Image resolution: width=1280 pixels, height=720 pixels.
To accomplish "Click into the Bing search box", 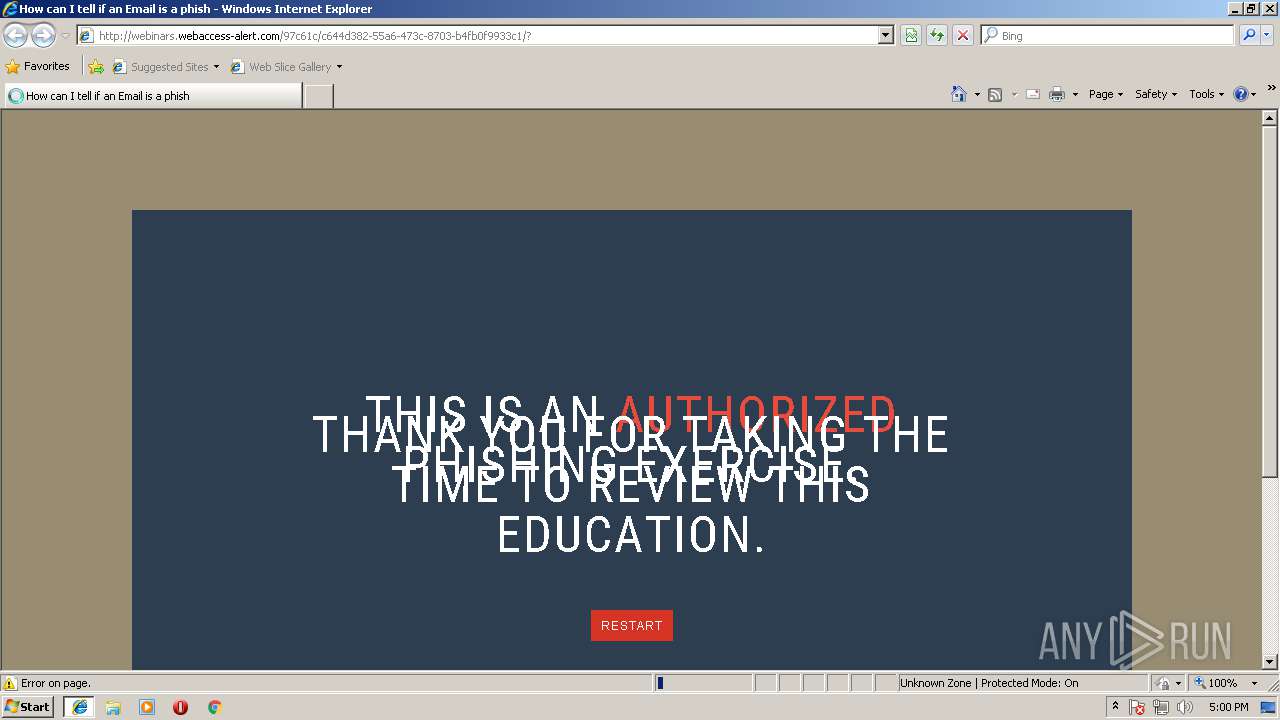I will [x=1107, y=36].
